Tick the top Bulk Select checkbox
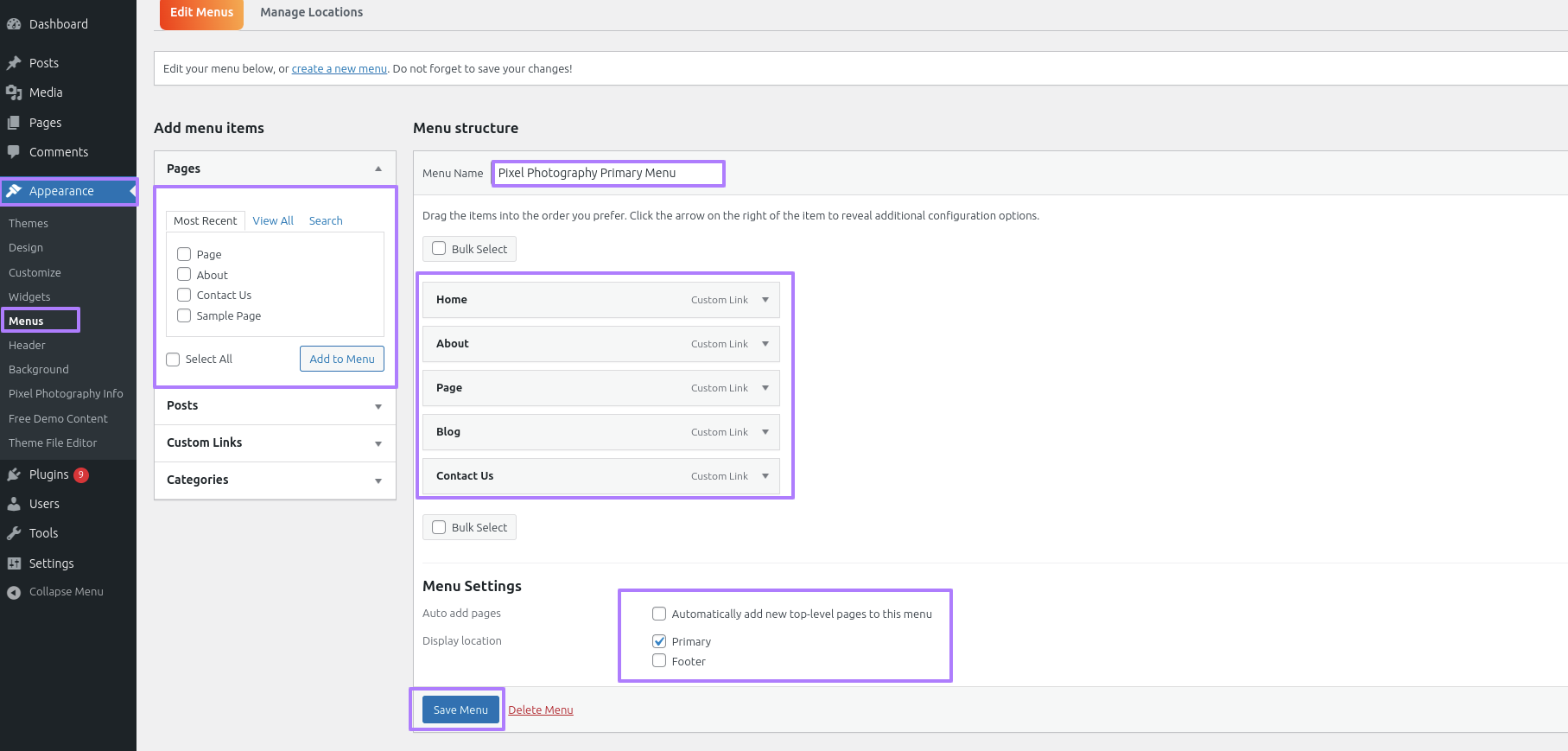This screenshot has width=1568, height=751. pyautogui.click(x=439, y=249)
